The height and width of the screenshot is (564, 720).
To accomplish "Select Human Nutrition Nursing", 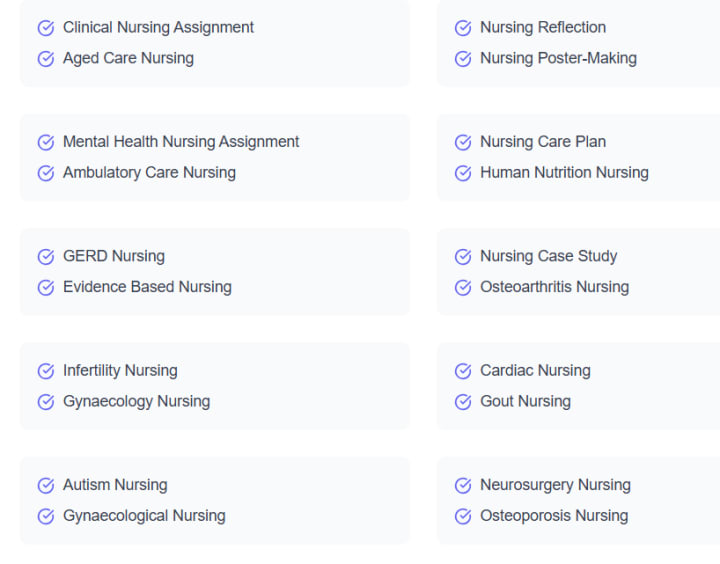I will [564, 173].
